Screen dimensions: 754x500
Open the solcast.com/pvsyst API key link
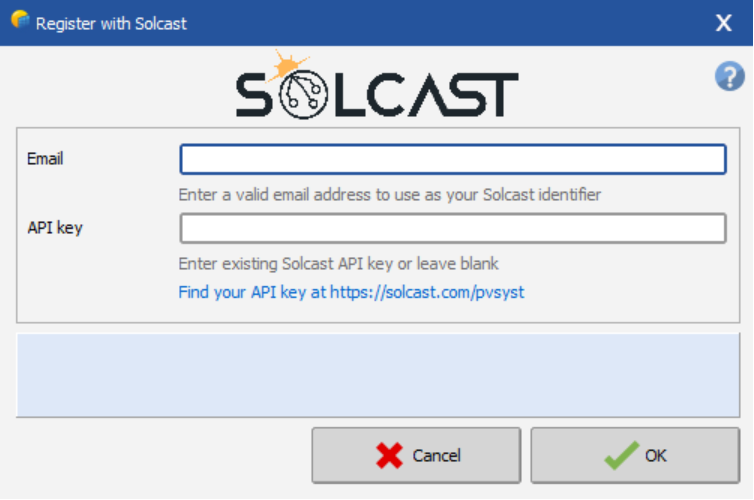coord(427,292)
